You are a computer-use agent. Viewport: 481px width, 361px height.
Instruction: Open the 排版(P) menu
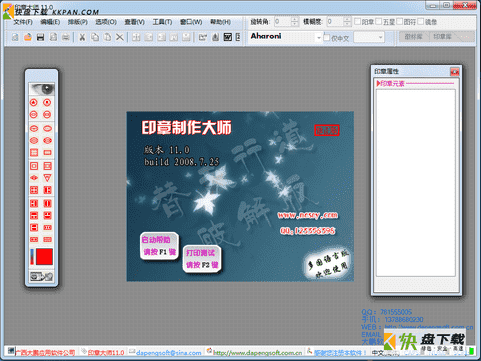78,22
